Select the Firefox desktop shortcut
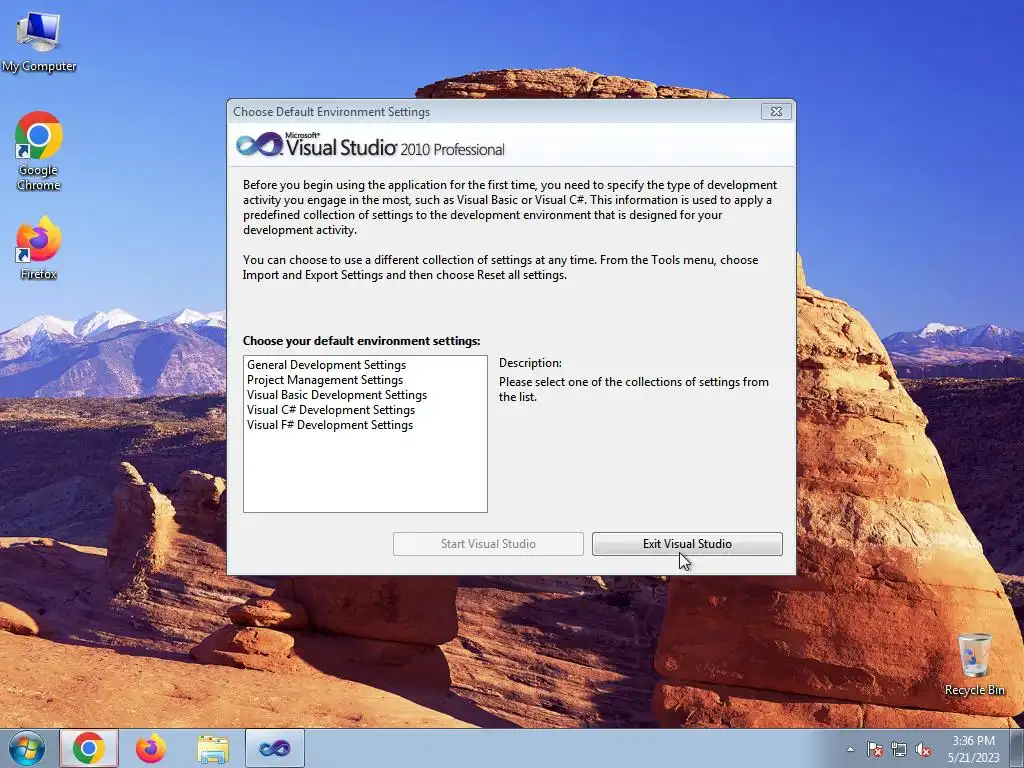This screenshot has height=768, width=1024. coord(39,248)
